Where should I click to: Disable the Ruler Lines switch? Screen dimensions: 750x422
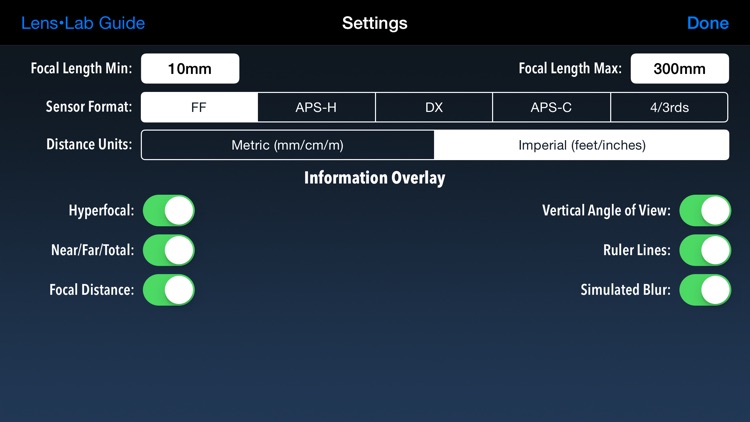pyautogui.click(x=705, y=250)
